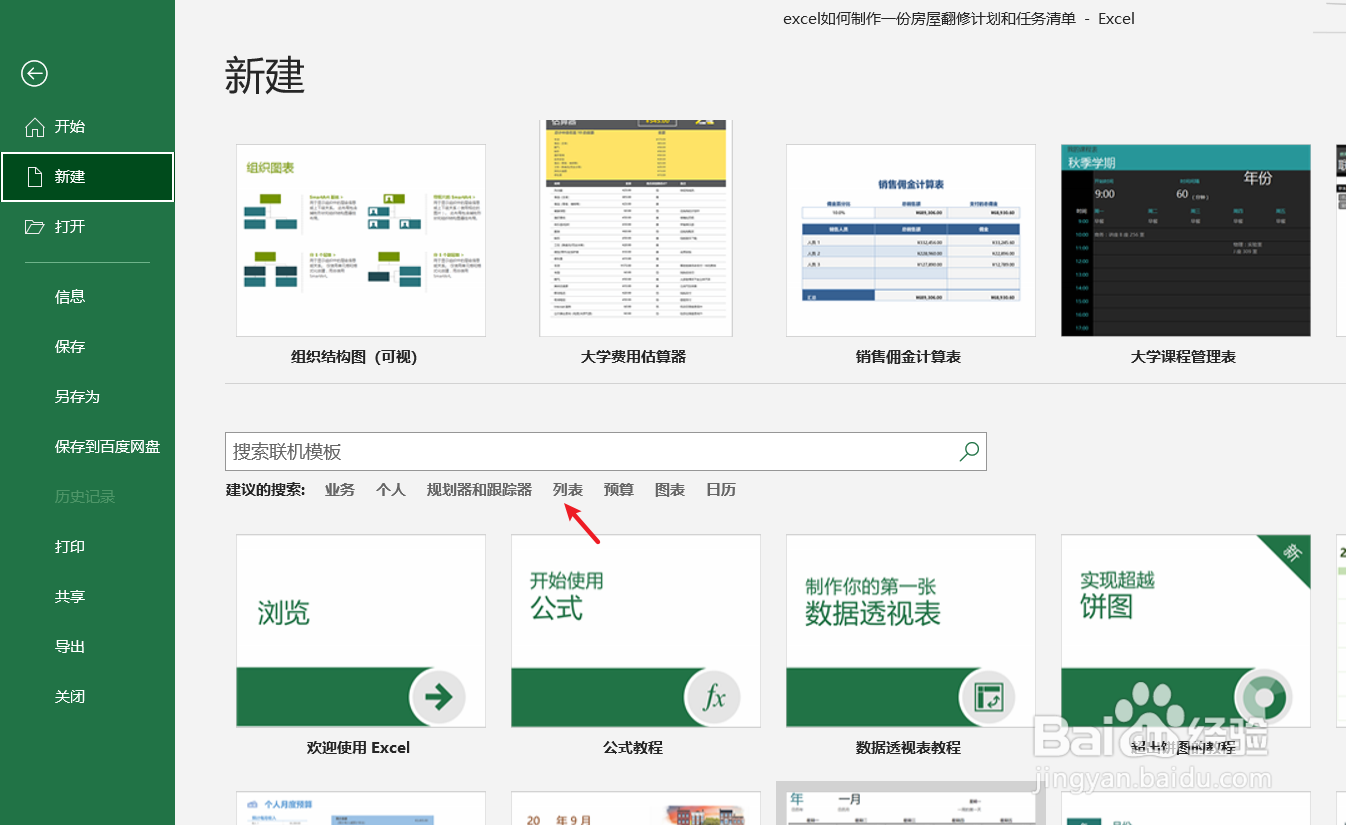Click the open folder icon beside 打开
Screen dimensions: 1346x825
35,227
